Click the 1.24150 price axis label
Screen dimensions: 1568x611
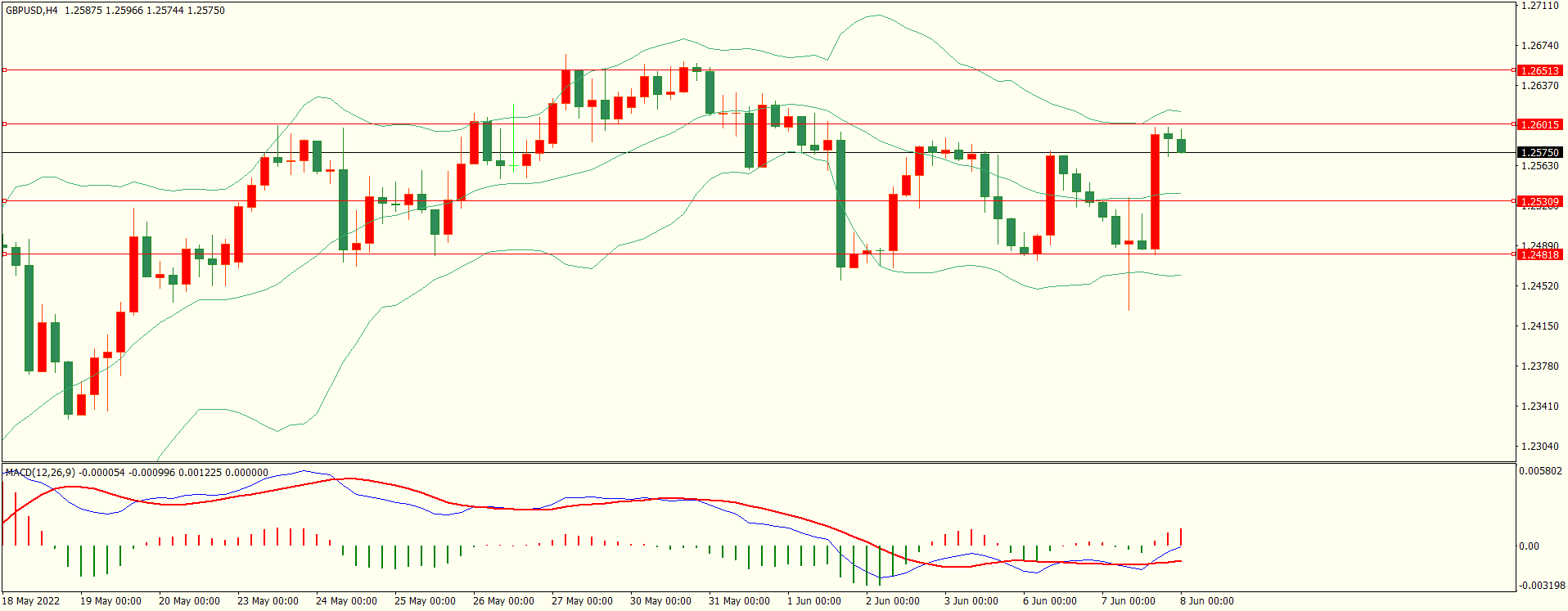pos(1539,326)
